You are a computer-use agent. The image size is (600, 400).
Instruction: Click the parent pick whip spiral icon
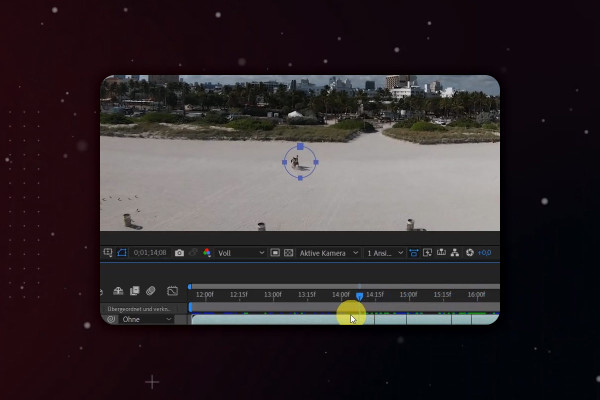(x=111, y=319)
